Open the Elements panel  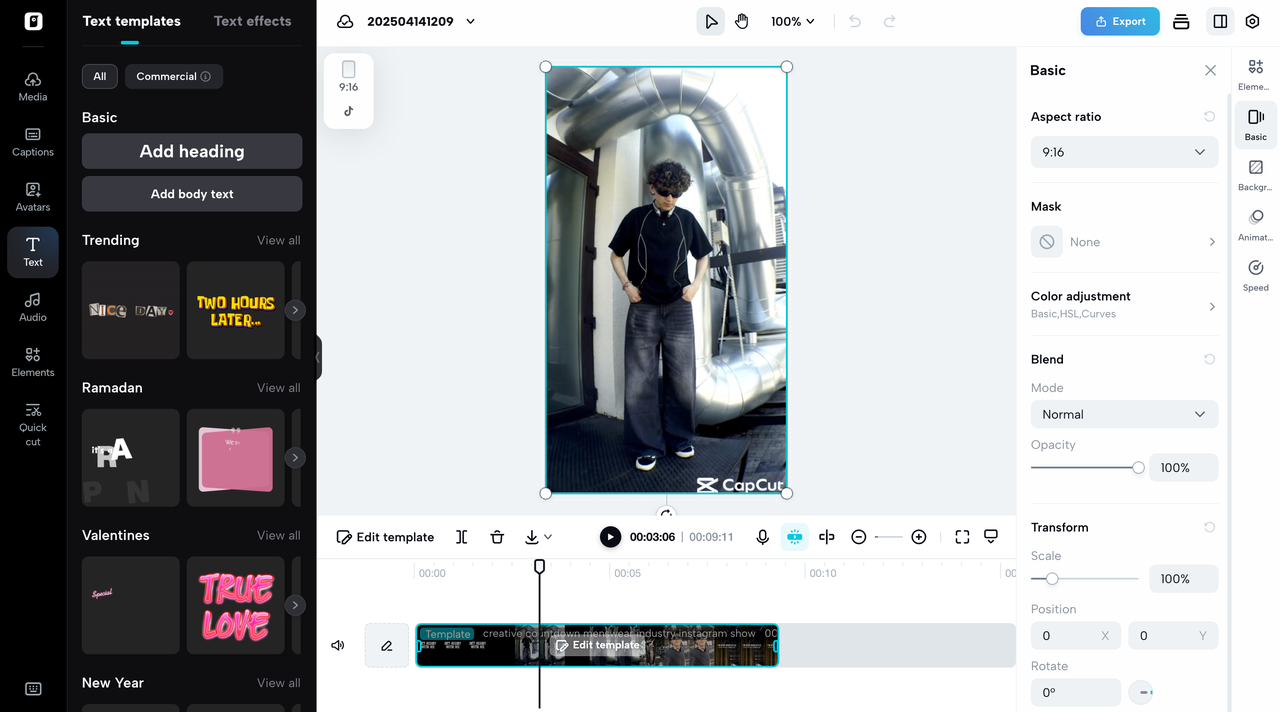pyautogui.click(x=32, y=362)
